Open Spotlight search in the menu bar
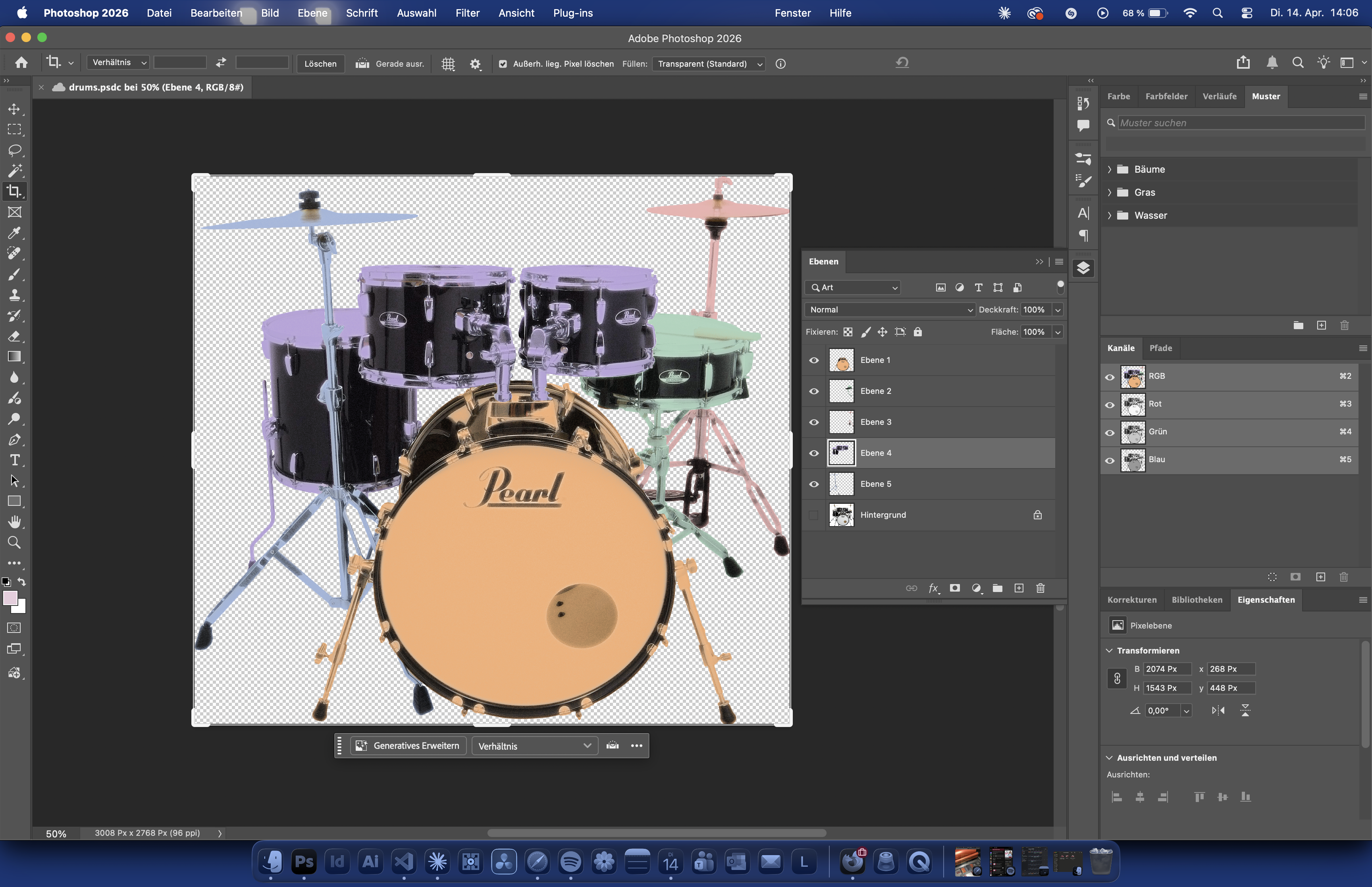Viewport: 1372px width, 887px height. point(1217,13)
